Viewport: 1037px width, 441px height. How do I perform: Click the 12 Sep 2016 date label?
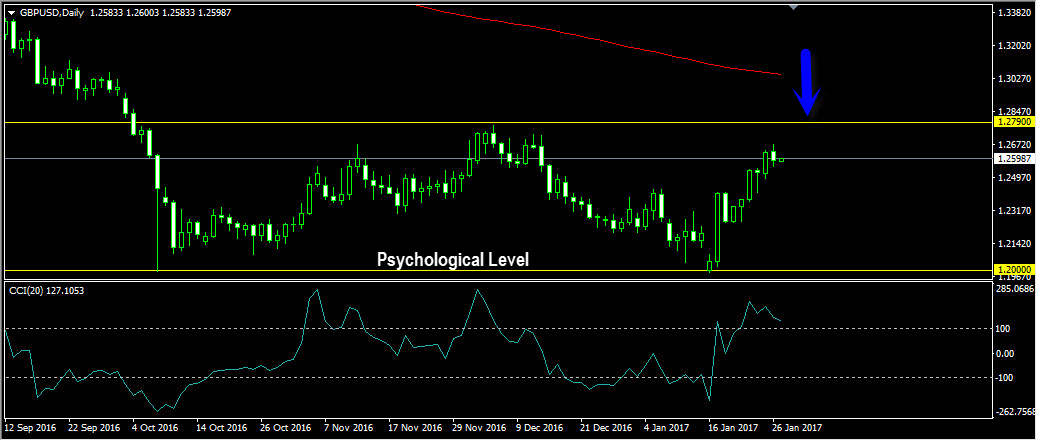[x=32, y=427]
